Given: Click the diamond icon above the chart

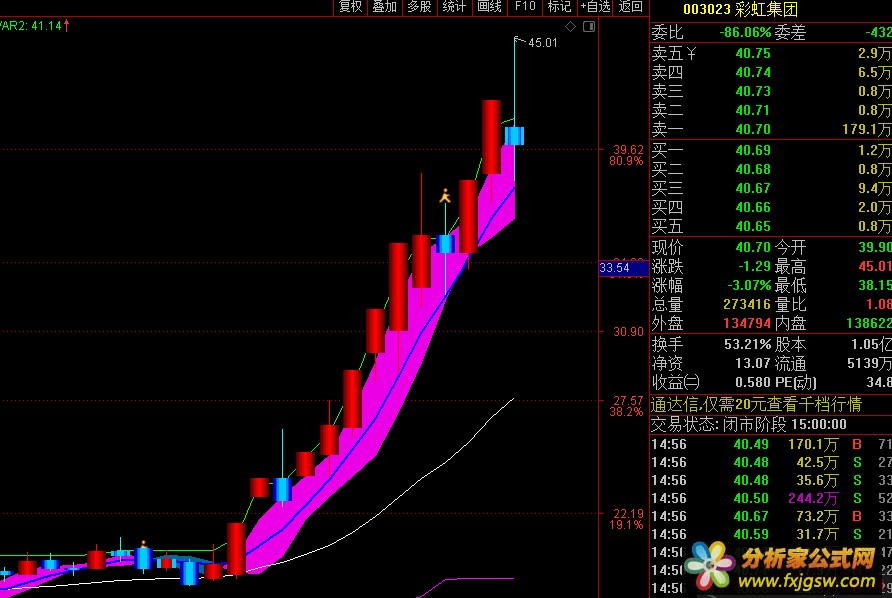Looking at the screenshot, I should point(571,27).
